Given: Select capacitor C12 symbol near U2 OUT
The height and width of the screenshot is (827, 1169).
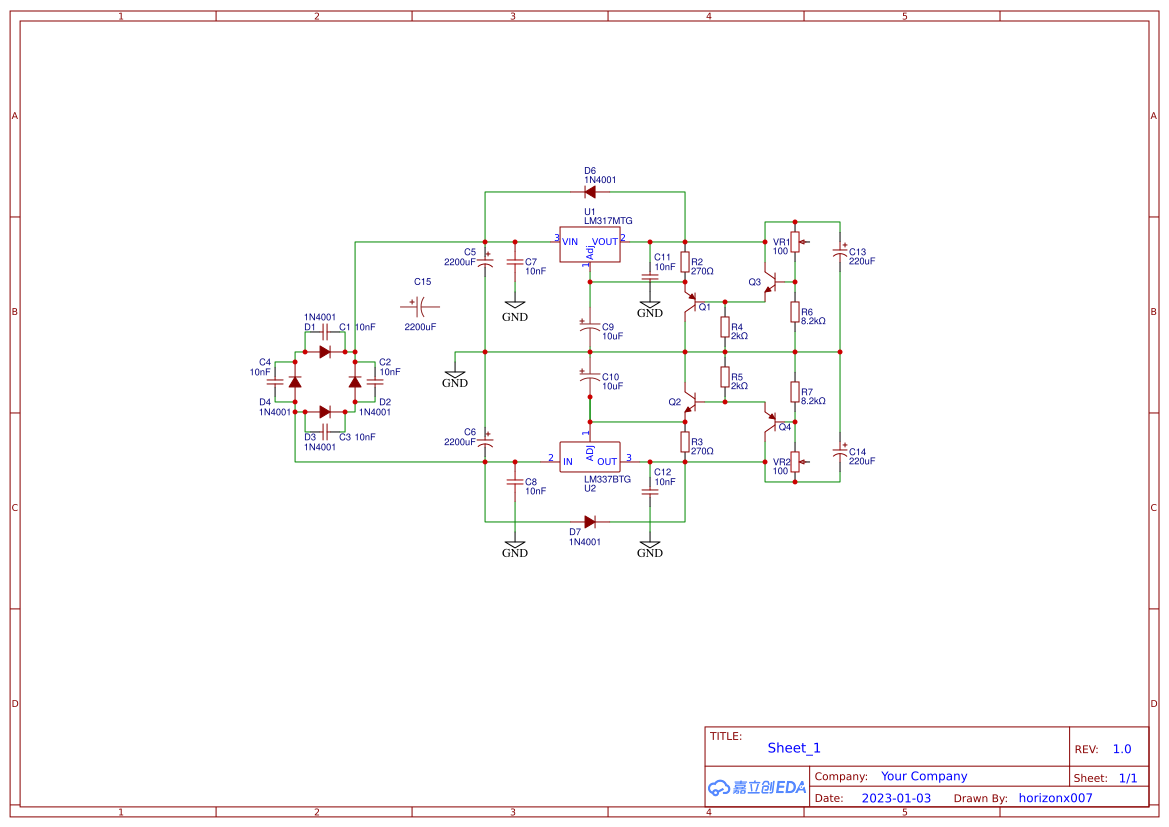Looking at the screenshot, I should point(649,491).
